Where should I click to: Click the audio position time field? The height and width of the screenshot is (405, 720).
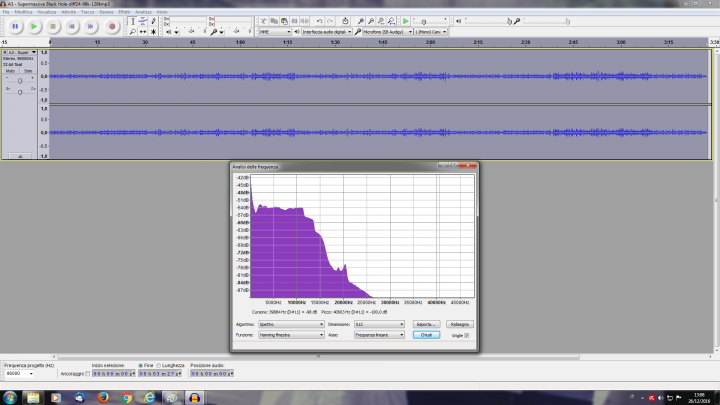pos(212,374)
